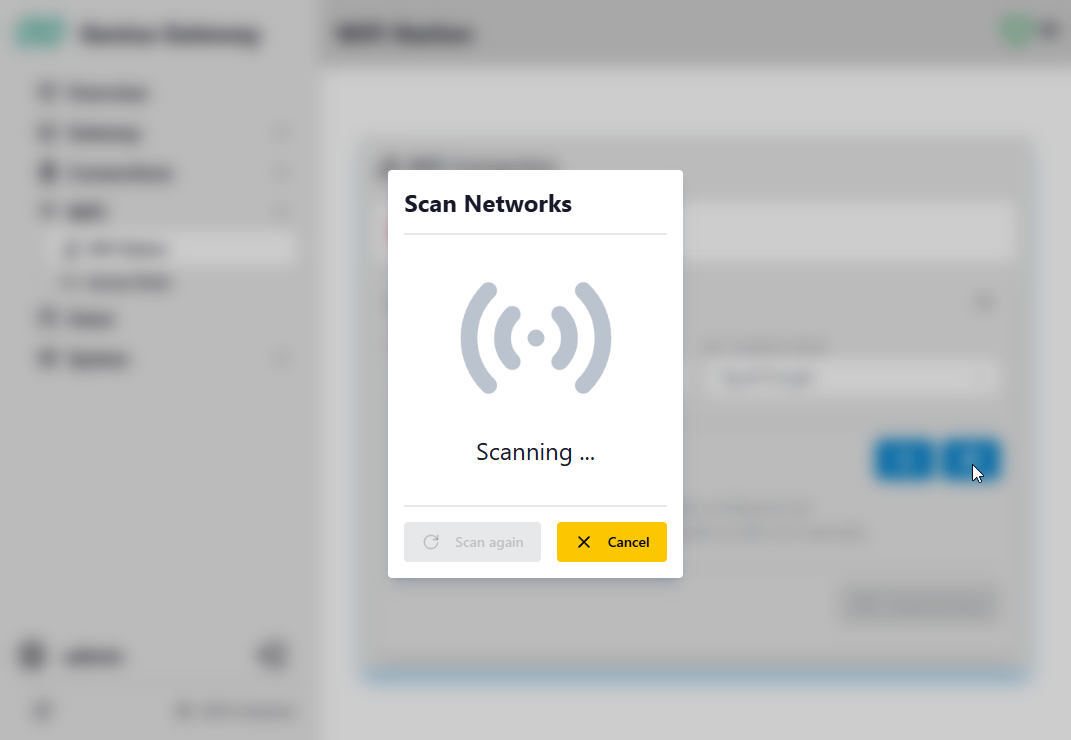Click the blurred green logo in sidebar header
The height and width of the screenshot is (740, 1071).
coord(40,33)
